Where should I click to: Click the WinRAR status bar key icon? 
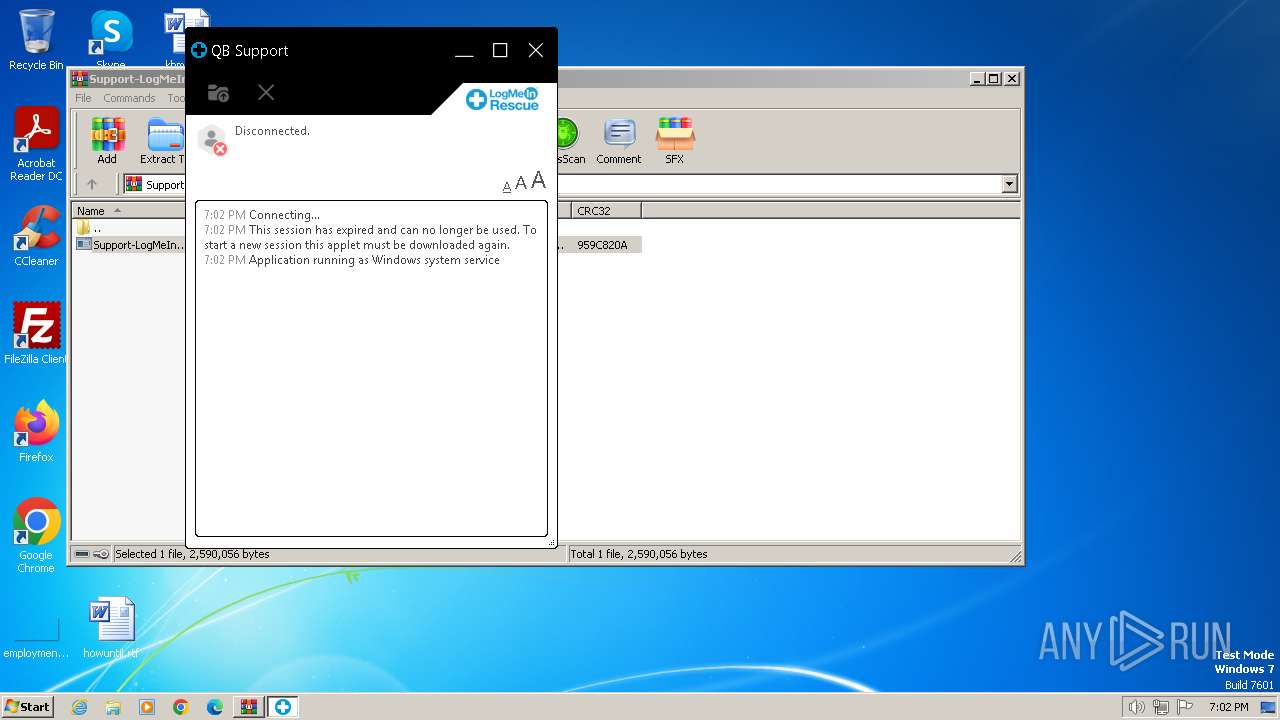(101, 554)
